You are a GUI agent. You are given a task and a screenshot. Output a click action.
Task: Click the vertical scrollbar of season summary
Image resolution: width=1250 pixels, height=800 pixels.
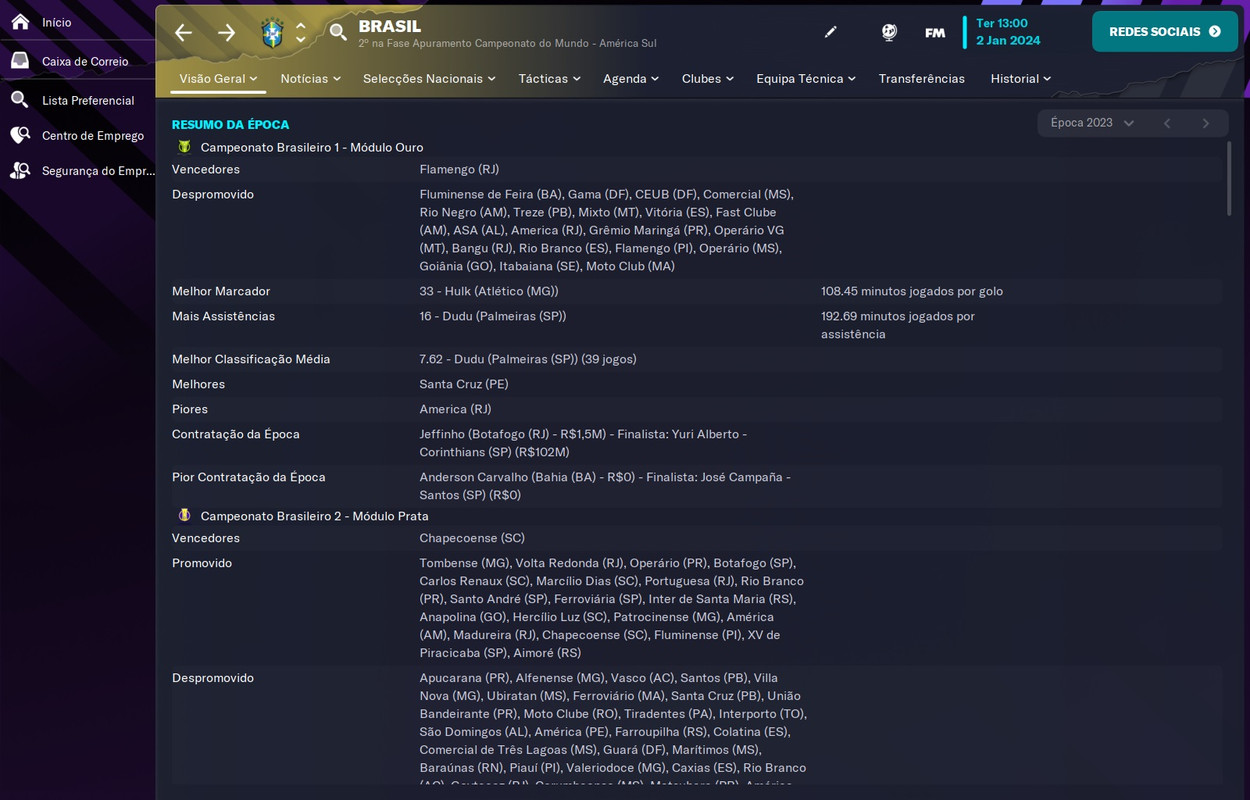1229,178
